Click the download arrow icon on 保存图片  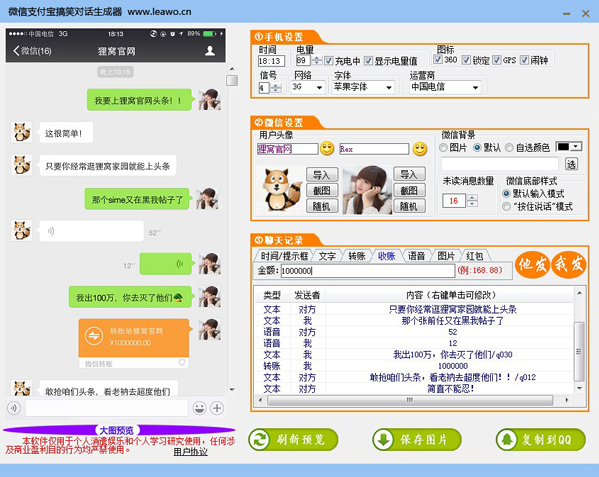(x=383, y=440)
